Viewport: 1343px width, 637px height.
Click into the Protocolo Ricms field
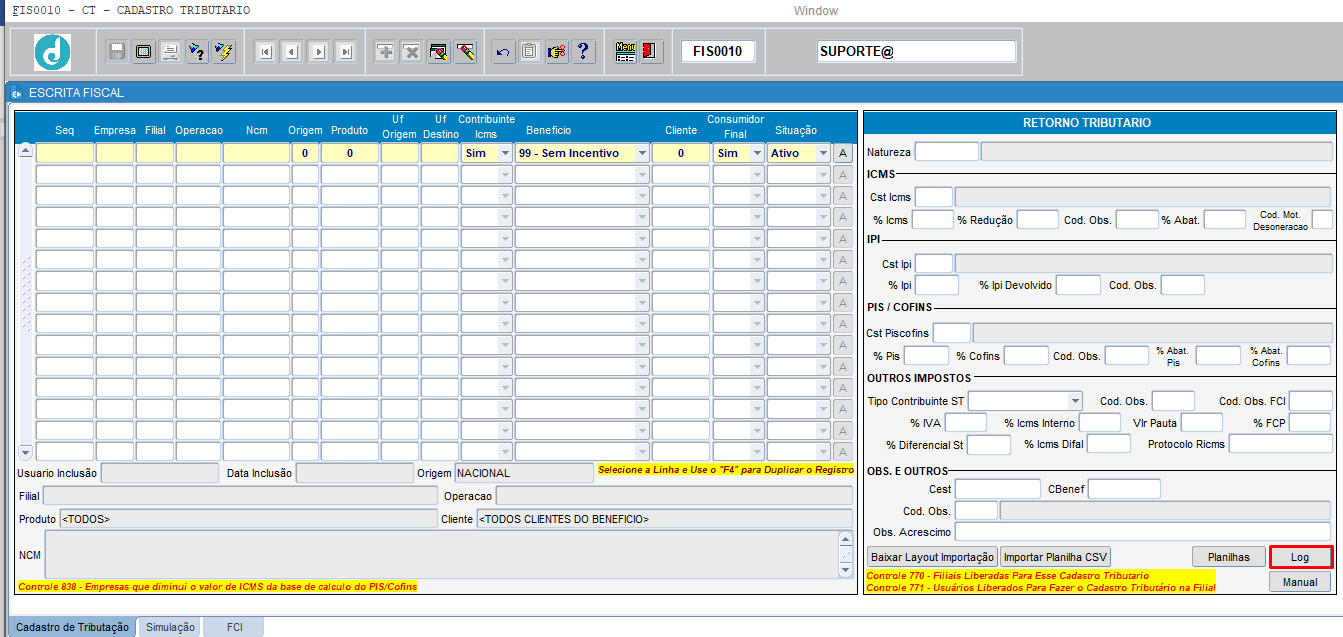pos(1280,444)
